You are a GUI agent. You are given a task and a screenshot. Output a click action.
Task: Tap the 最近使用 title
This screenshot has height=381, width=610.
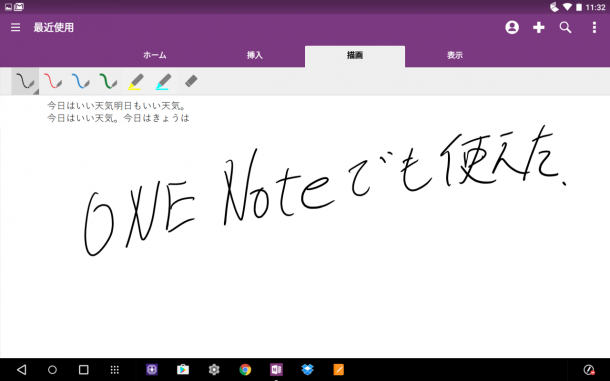pyautogui.click(x=54, y=27)
